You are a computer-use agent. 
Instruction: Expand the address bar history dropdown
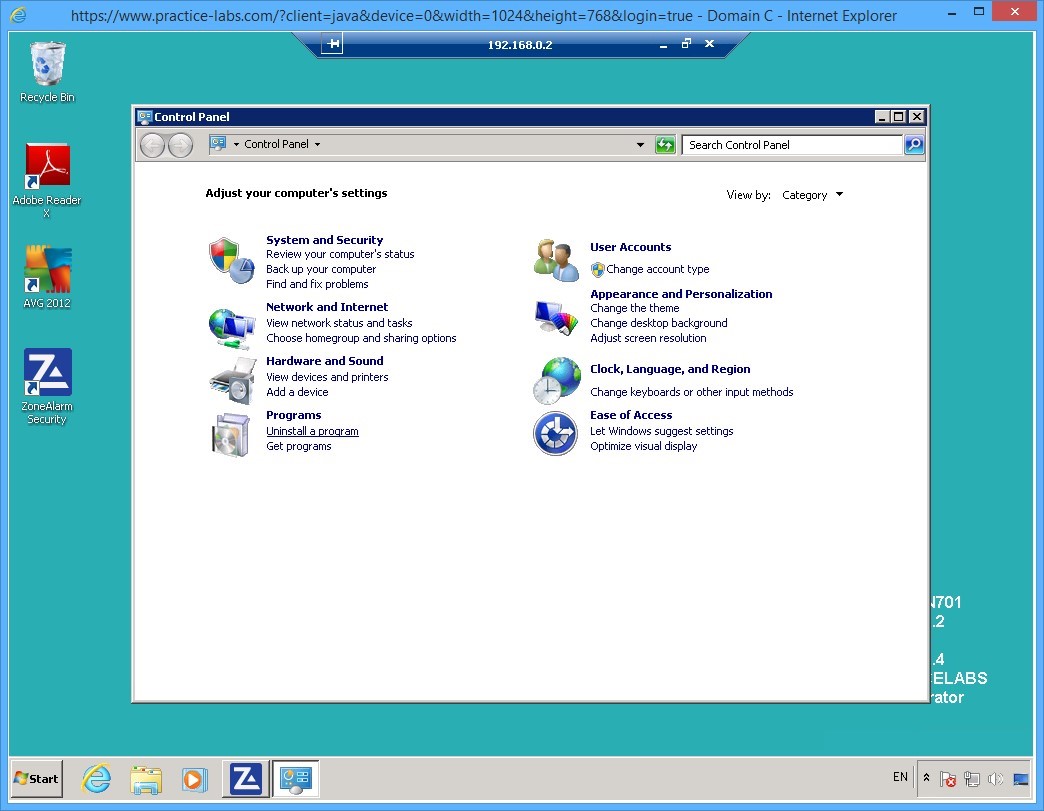pos(640,144)
